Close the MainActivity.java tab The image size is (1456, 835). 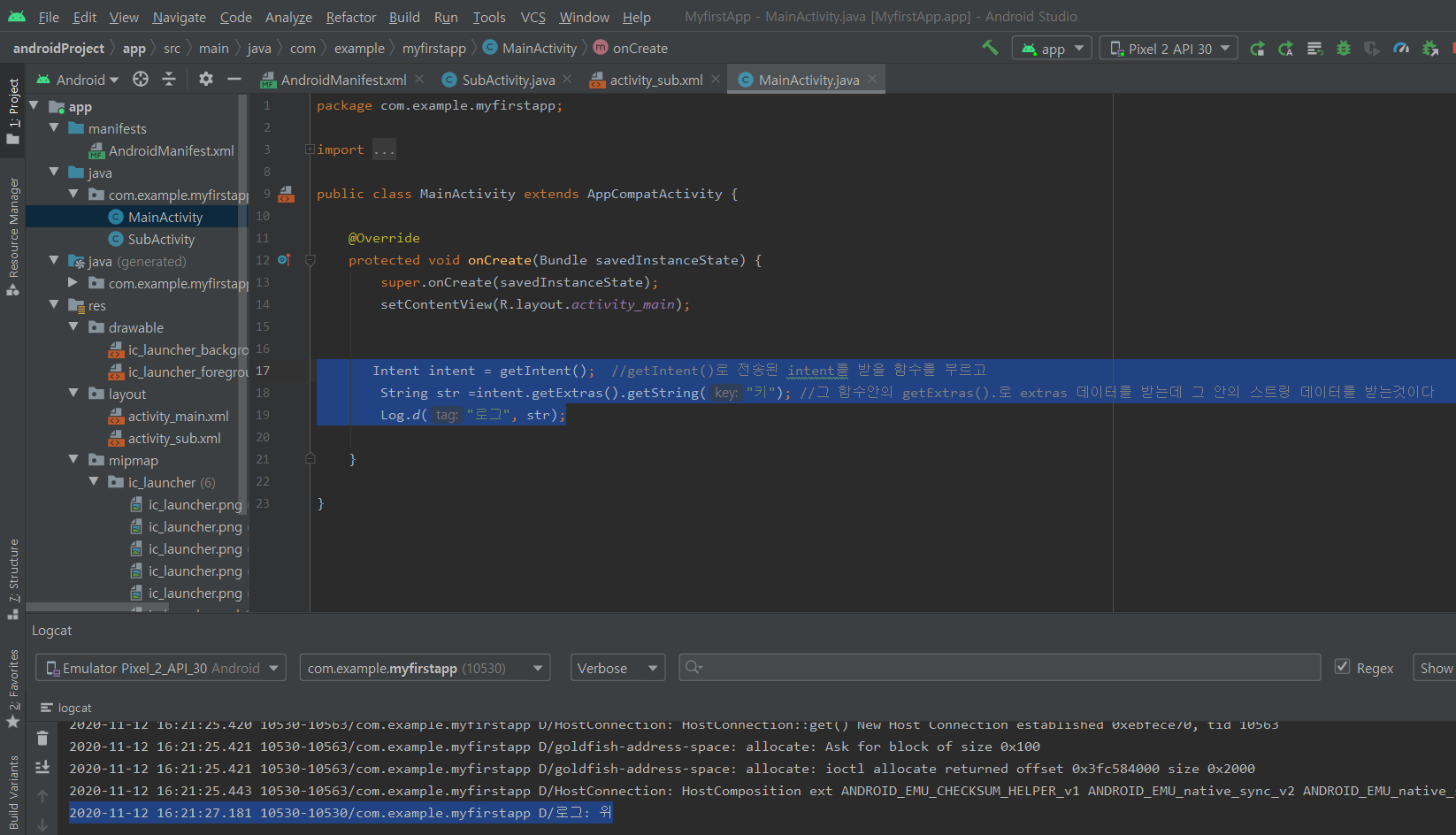tap(872, 79)
